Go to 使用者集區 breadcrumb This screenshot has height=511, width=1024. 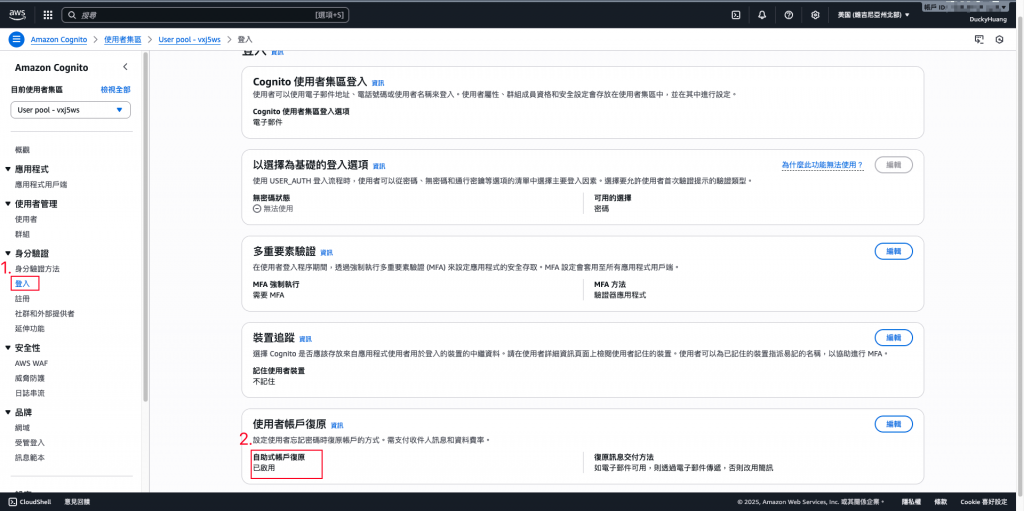coord(123,40)
